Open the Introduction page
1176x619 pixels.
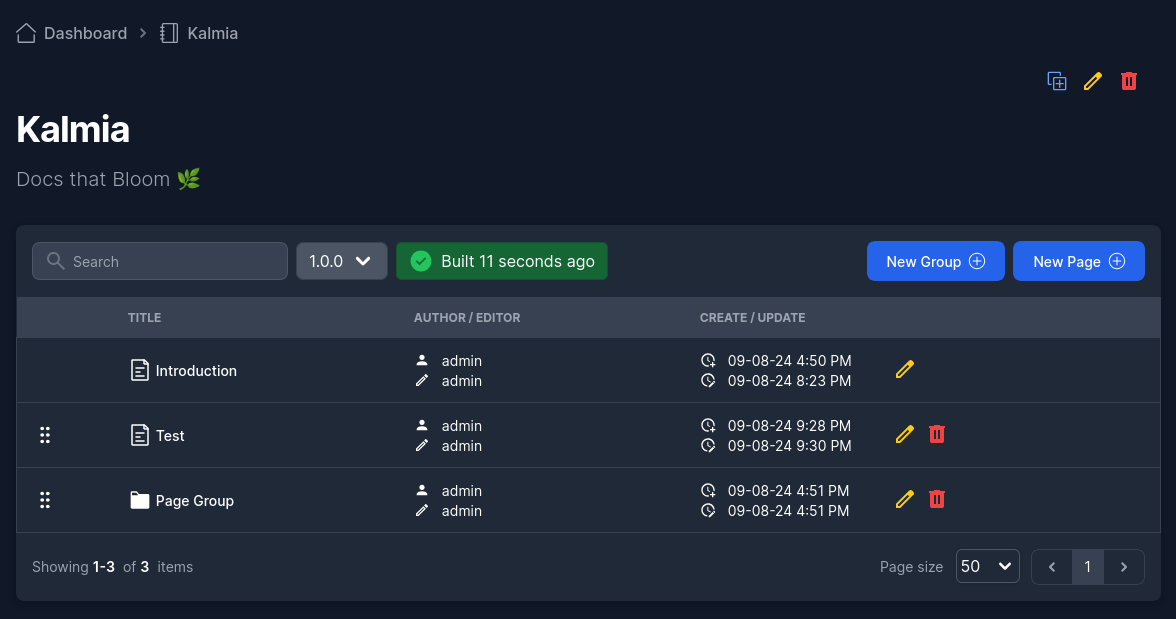click(x=196, y=371)
